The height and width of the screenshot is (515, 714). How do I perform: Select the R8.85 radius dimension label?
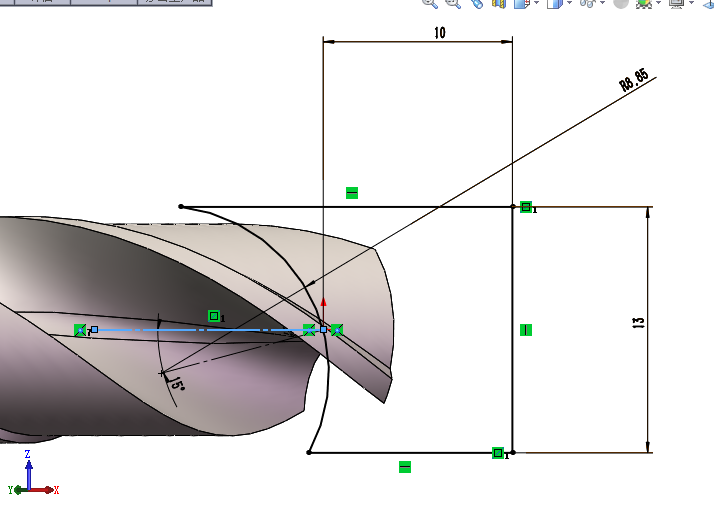pyautogui.click(x=634, y=82)
